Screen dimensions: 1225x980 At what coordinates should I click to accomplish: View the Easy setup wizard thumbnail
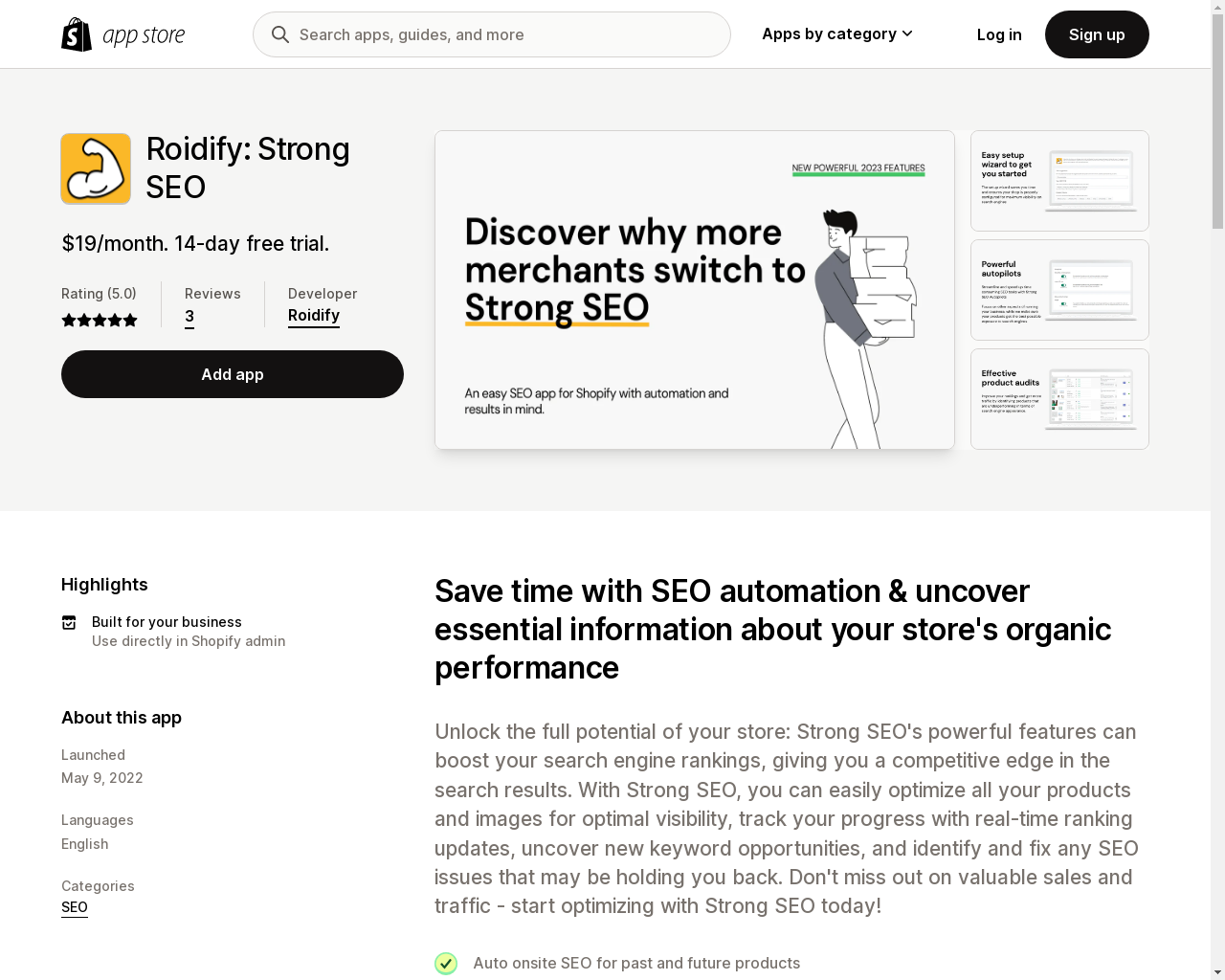(x=1059, y=181)
